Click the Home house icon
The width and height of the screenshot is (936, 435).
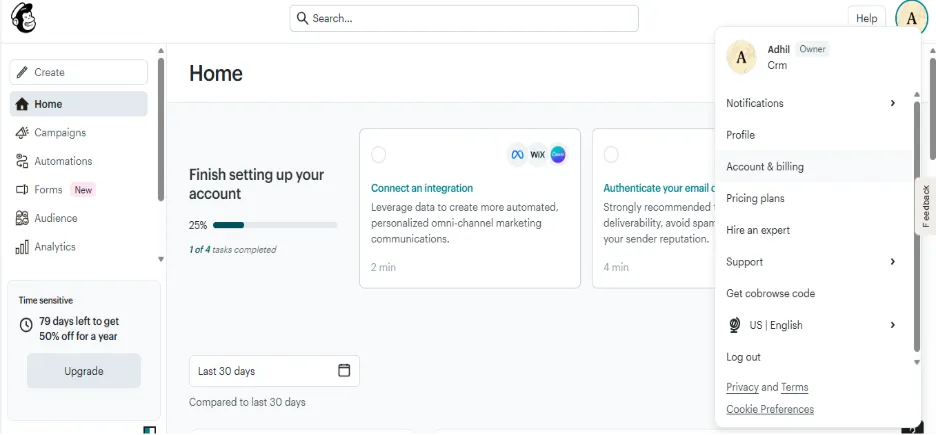[x=22, y=104]
